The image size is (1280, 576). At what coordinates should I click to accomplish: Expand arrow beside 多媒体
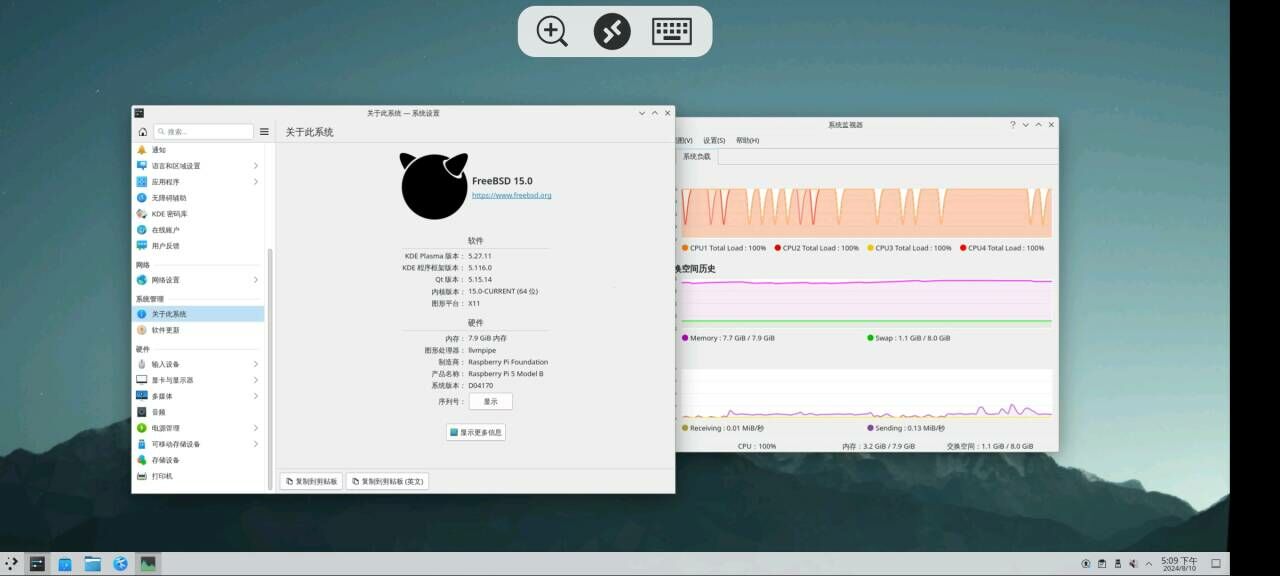[256, 396]
